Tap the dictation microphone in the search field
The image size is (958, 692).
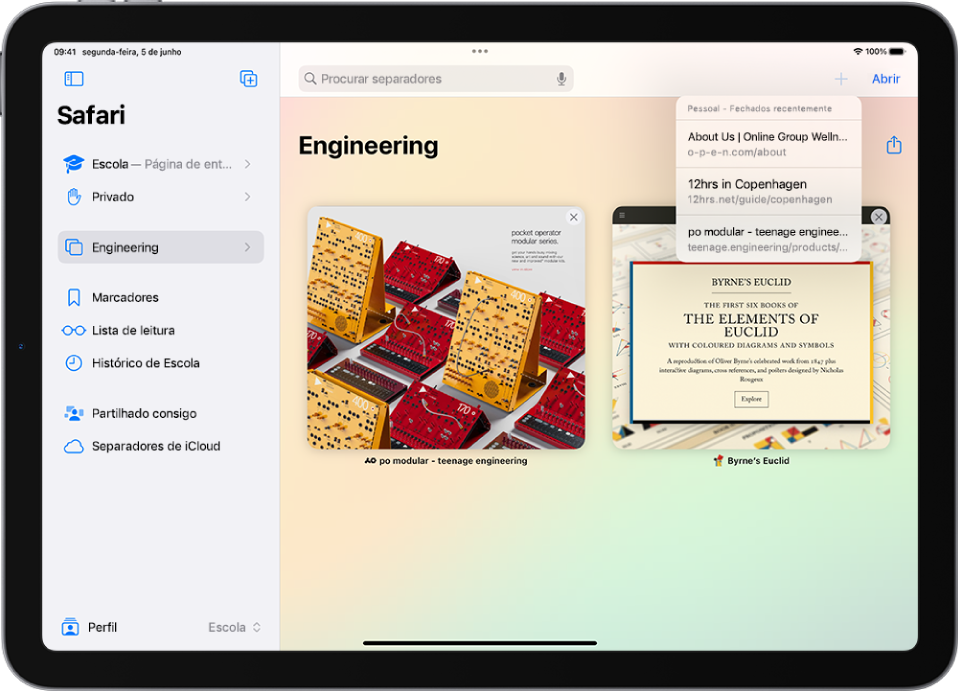[560, 78]
